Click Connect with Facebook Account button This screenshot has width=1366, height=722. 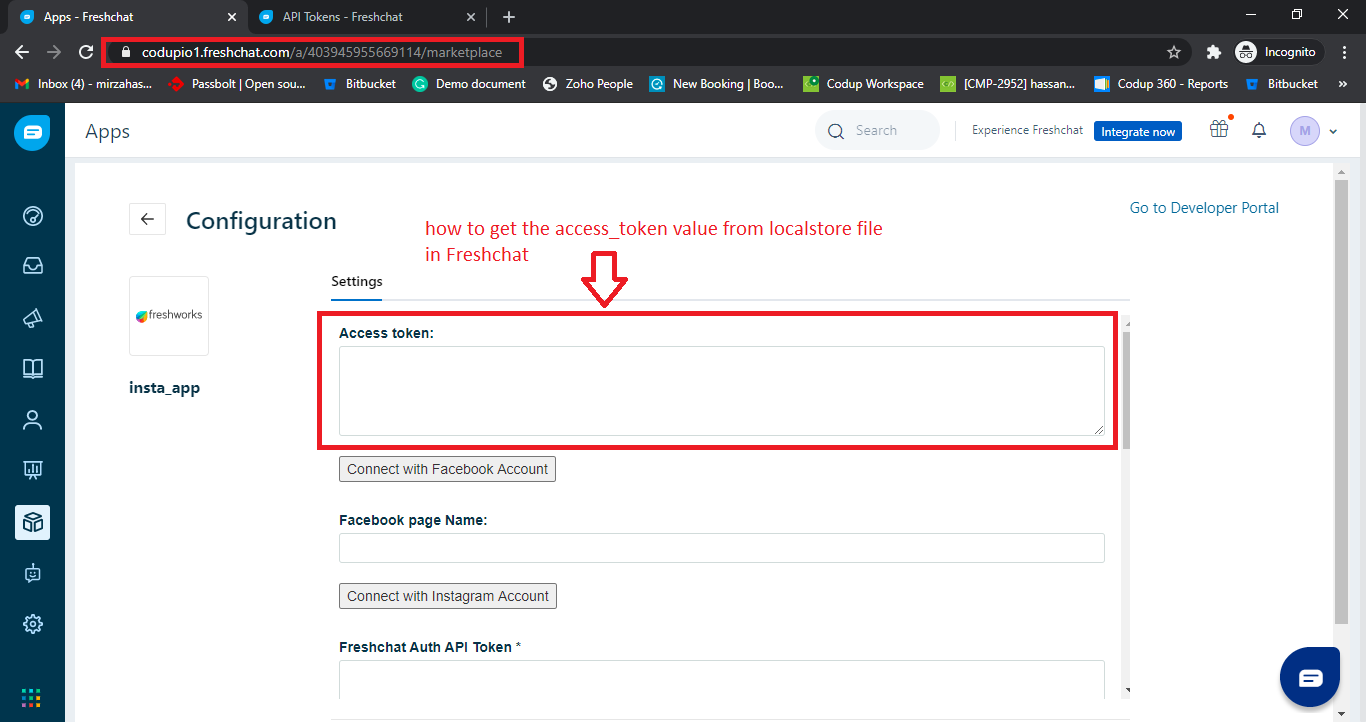click(x=447, y=469)
